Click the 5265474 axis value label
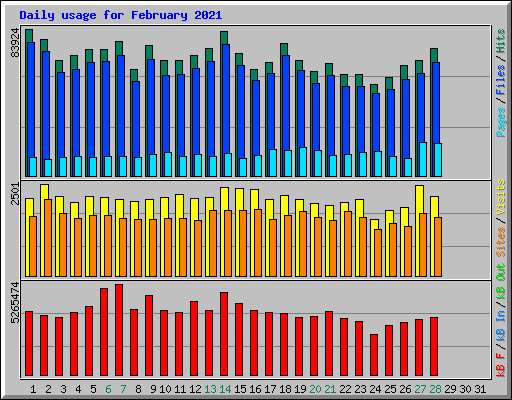This screenshot has height=400, width=512. click(x=15, y=303)
